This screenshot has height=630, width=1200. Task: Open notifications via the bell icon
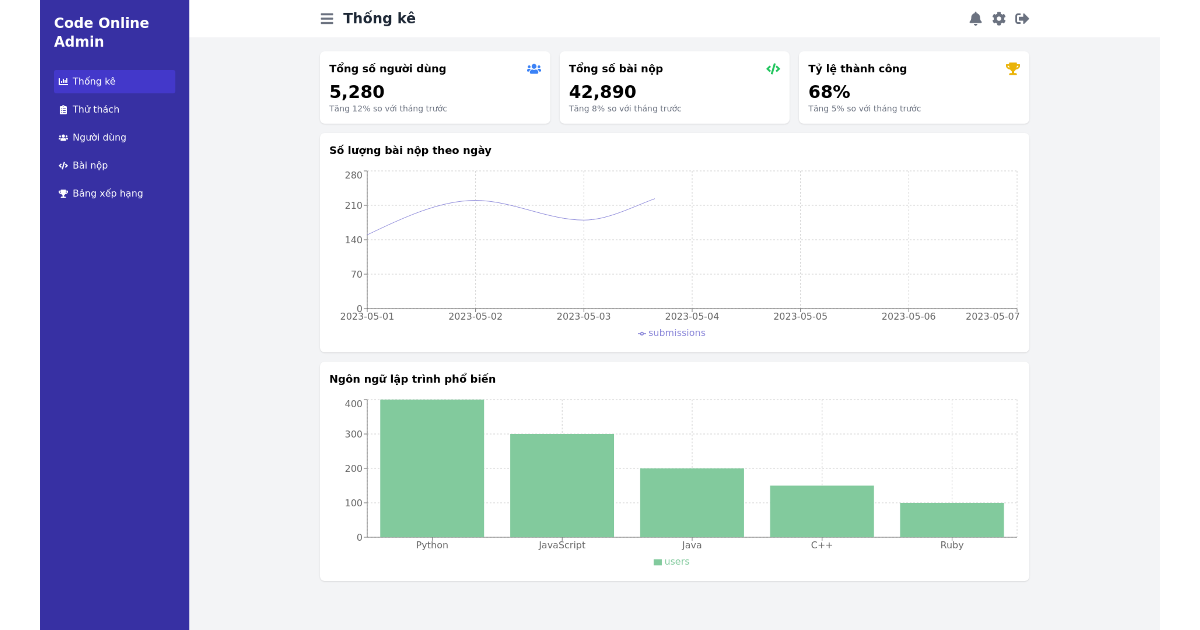coord(976,17)
